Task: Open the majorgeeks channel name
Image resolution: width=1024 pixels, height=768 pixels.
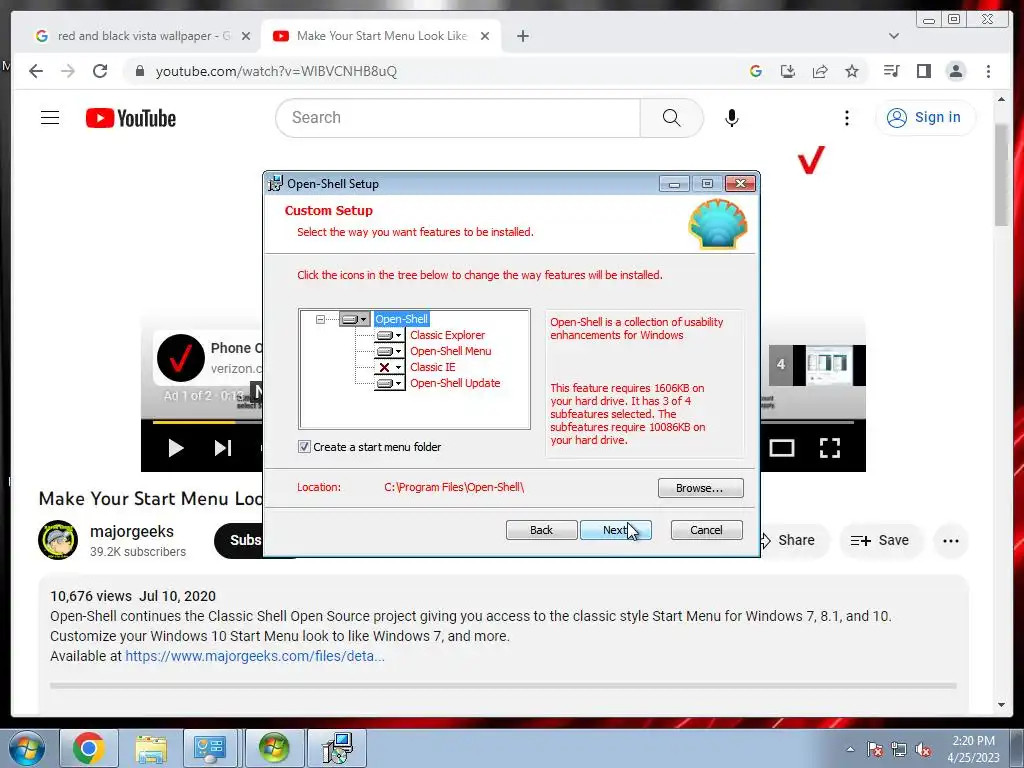Action: (x=132, y=532)
